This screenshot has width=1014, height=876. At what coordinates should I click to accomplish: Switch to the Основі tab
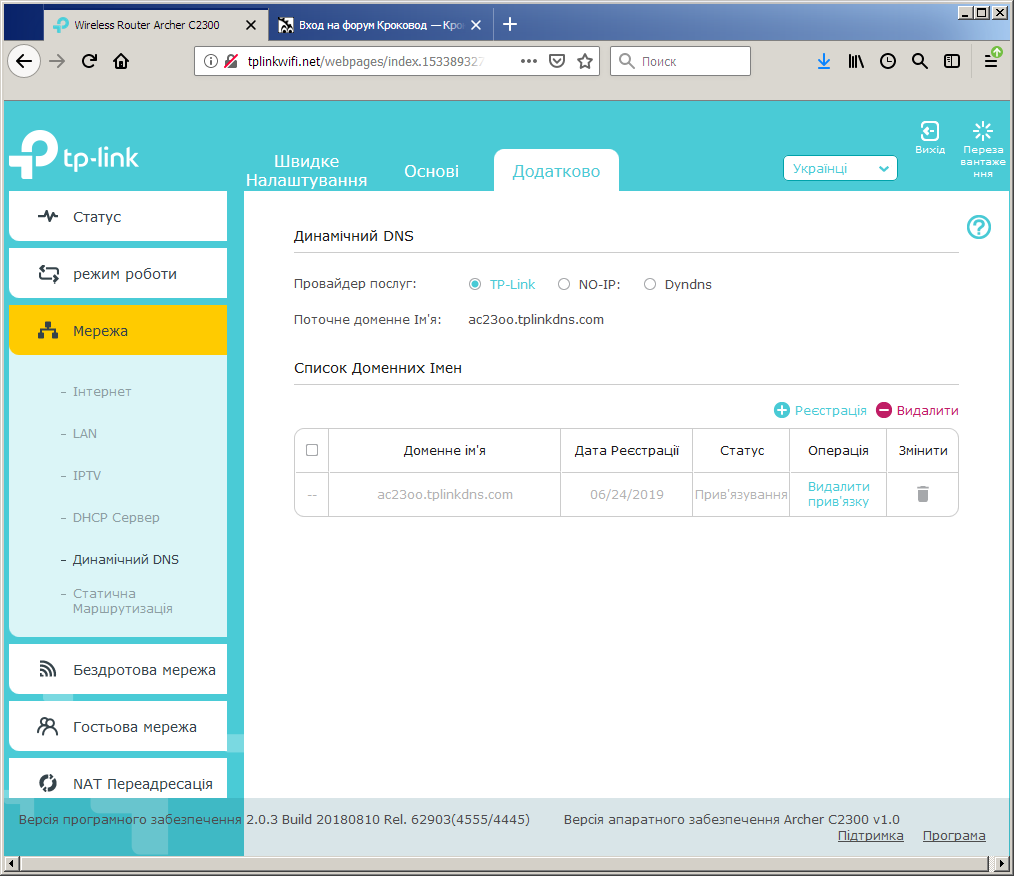pos(431,171)
